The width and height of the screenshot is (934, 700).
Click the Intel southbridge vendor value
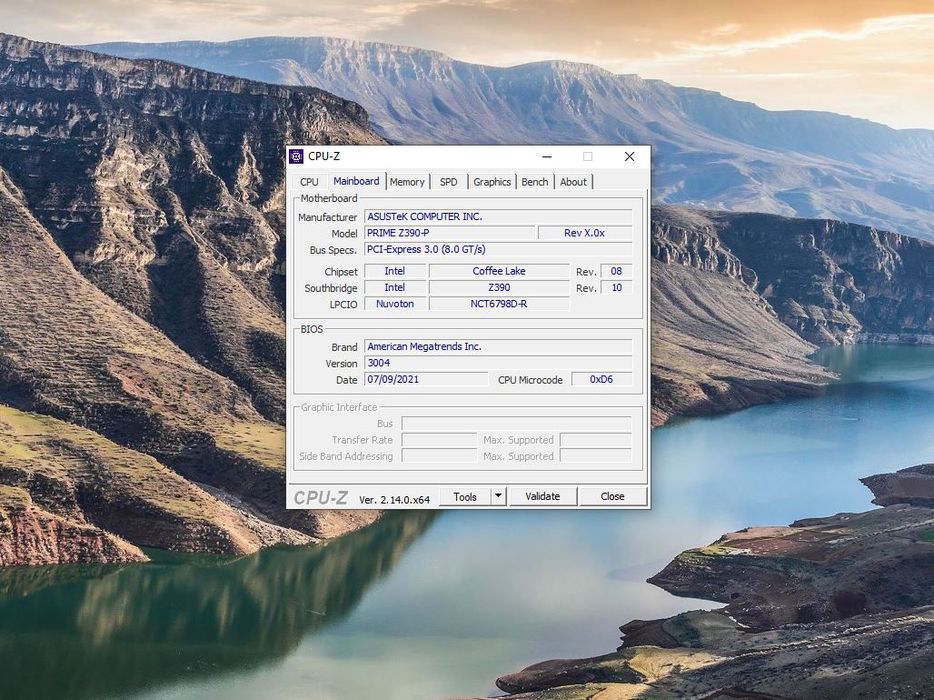395,287
